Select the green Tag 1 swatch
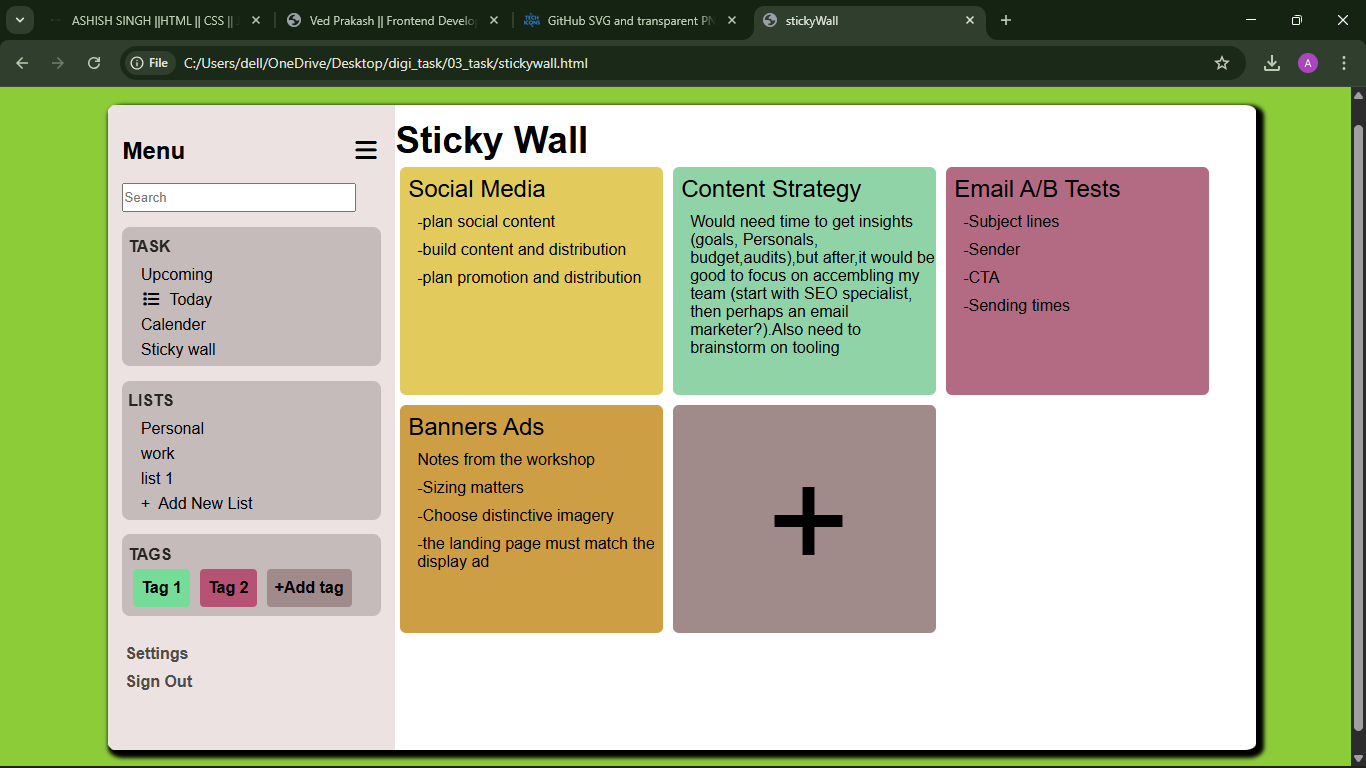The height and width of the screenshot is (768, 1366). pos(161,587)
